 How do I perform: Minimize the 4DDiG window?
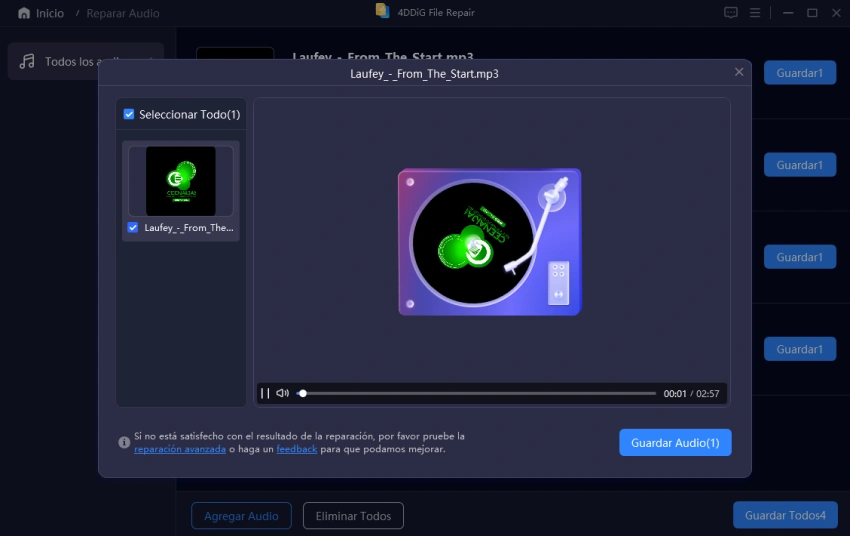788,12
